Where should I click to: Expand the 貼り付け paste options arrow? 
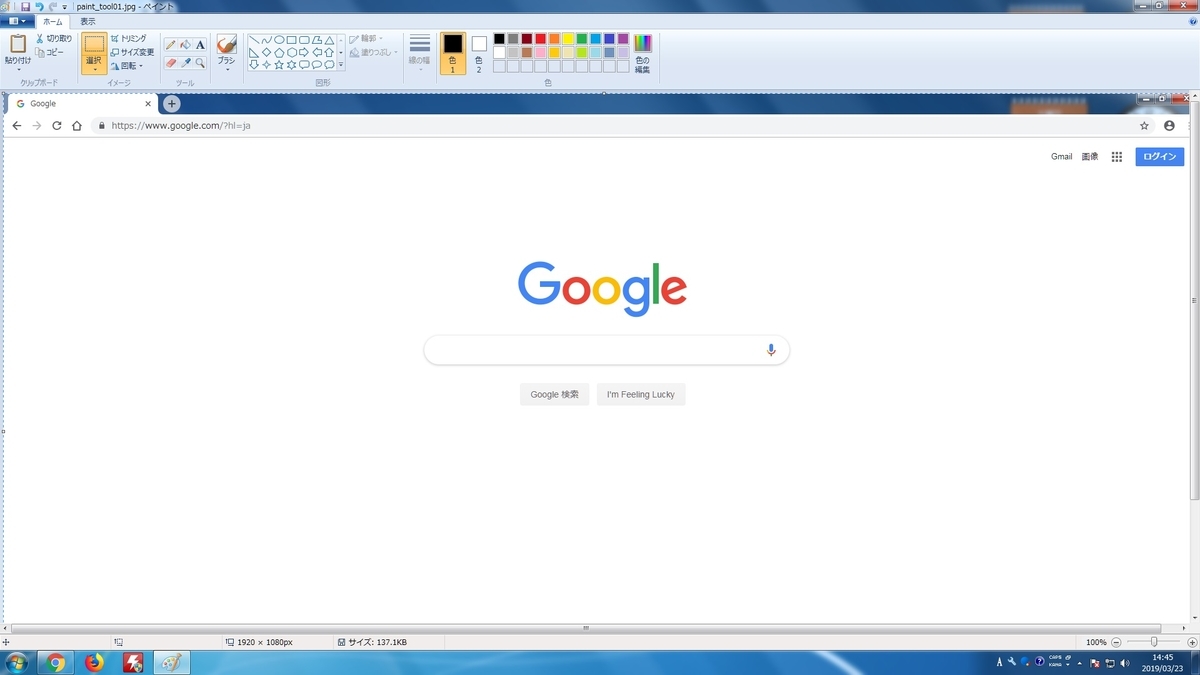tap(18, 69)
